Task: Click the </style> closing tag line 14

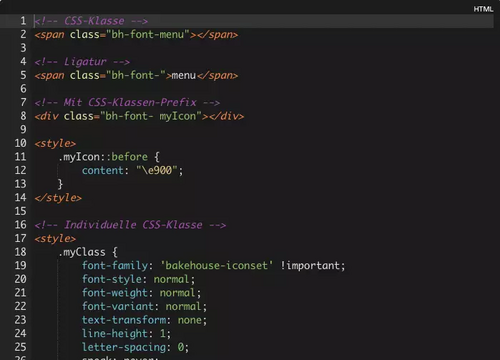Action: (58, 198)
